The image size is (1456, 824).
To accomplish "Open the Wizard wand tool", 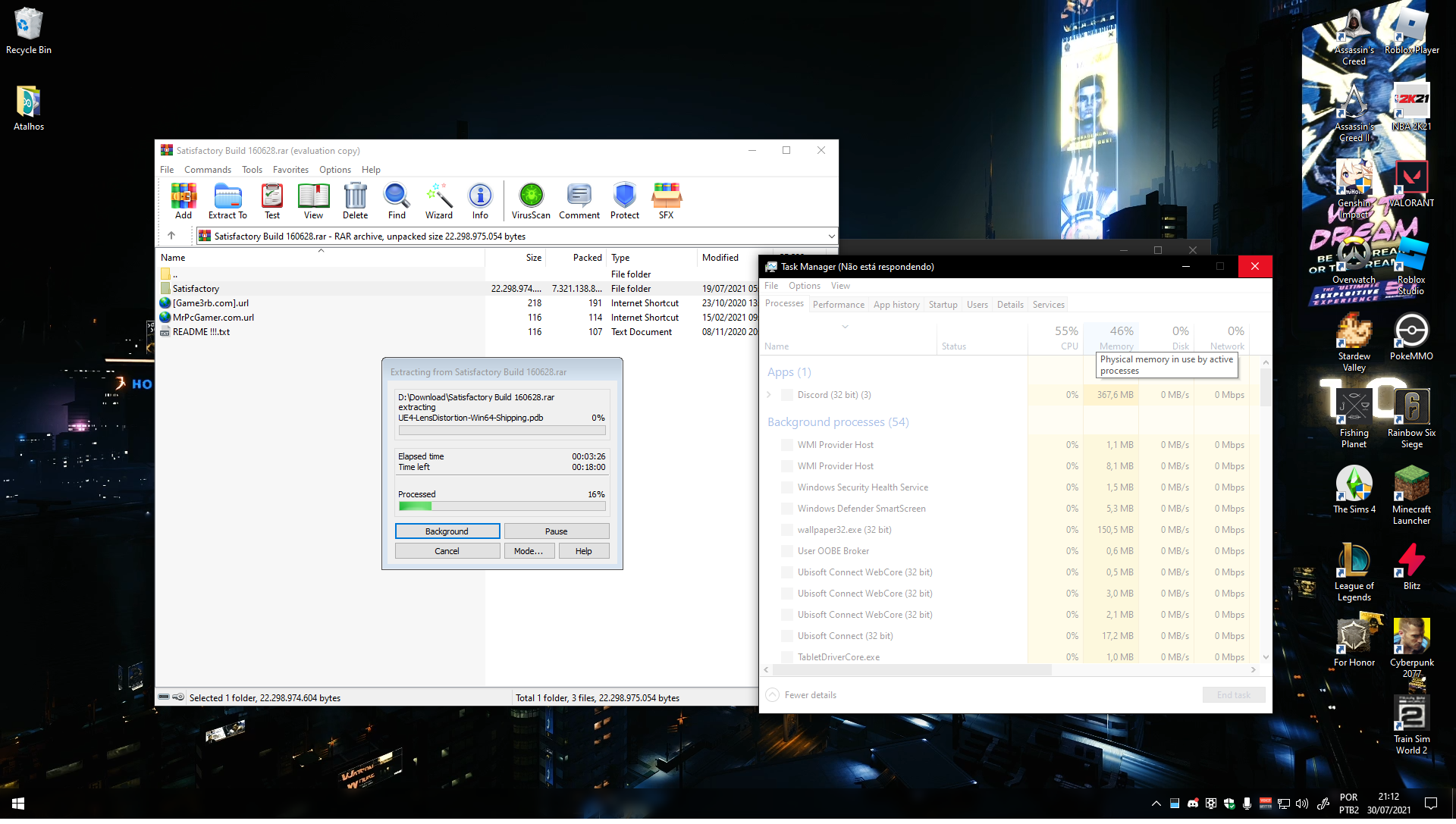I will pos(439,201).
